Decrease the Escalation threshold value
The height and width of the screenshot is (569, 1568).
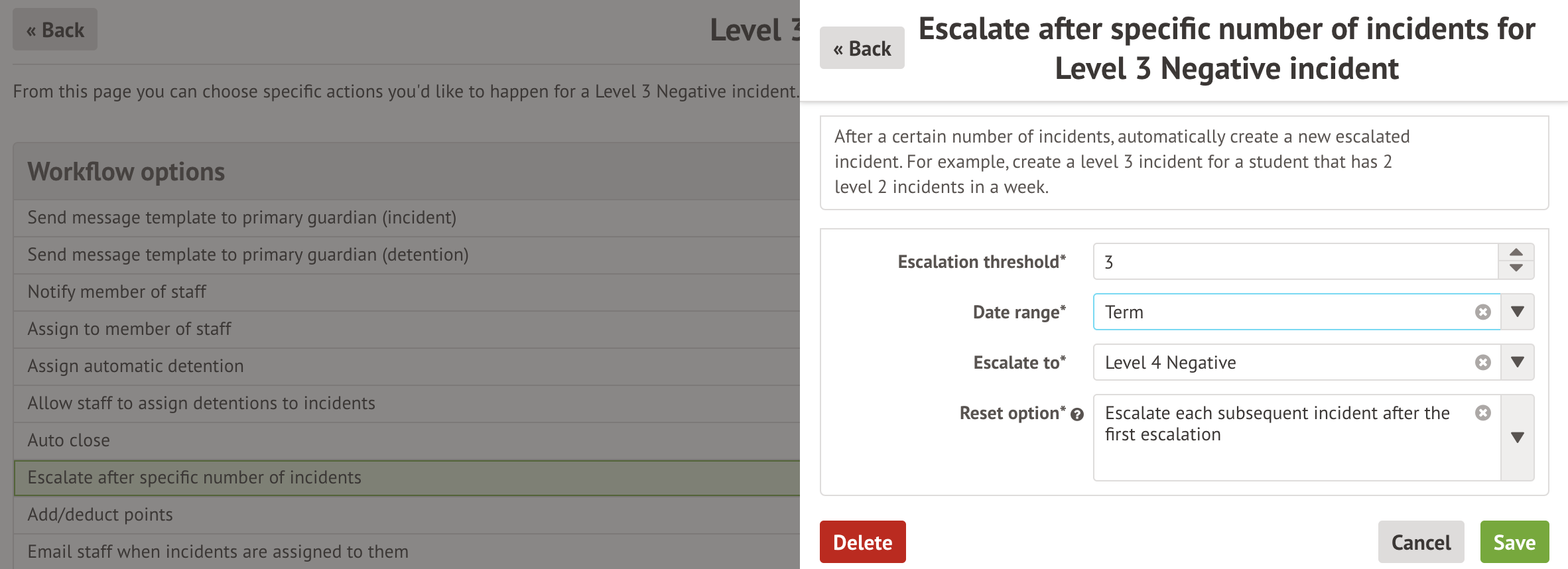pyautogui.click(x=1516, y=269)
